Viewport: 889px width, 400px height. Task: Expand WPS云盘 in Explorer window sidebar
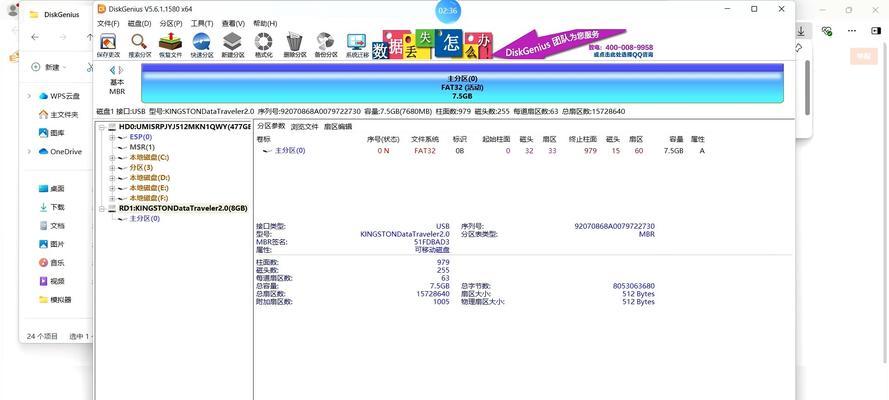pyautogui.click(x=29, y=96)
